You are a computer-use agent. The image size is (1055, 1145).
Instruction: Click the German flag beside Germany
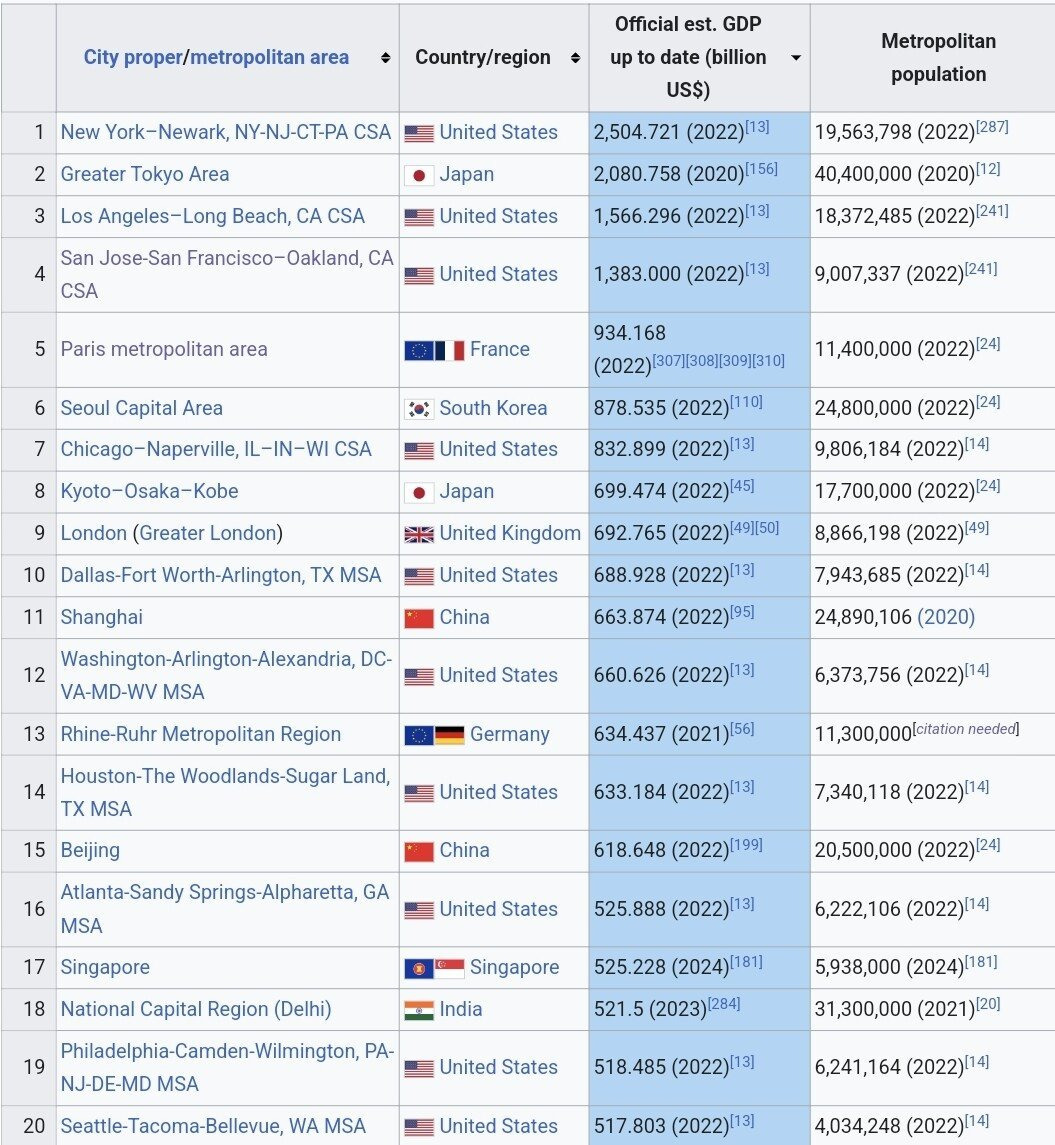pyautogui.click(x=450, y=735)
